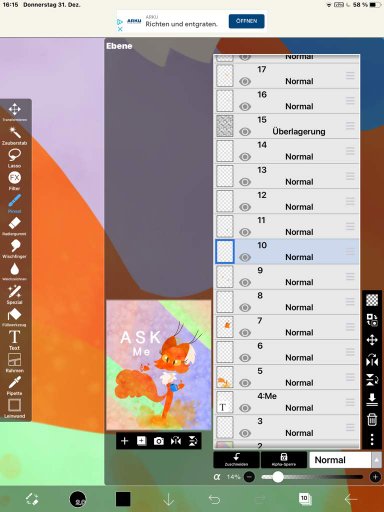Select layer 5 in the layer list
Image resolution: width=384 pixels, height=512 pixels.
pyautogui.click(x=287, y=377)
